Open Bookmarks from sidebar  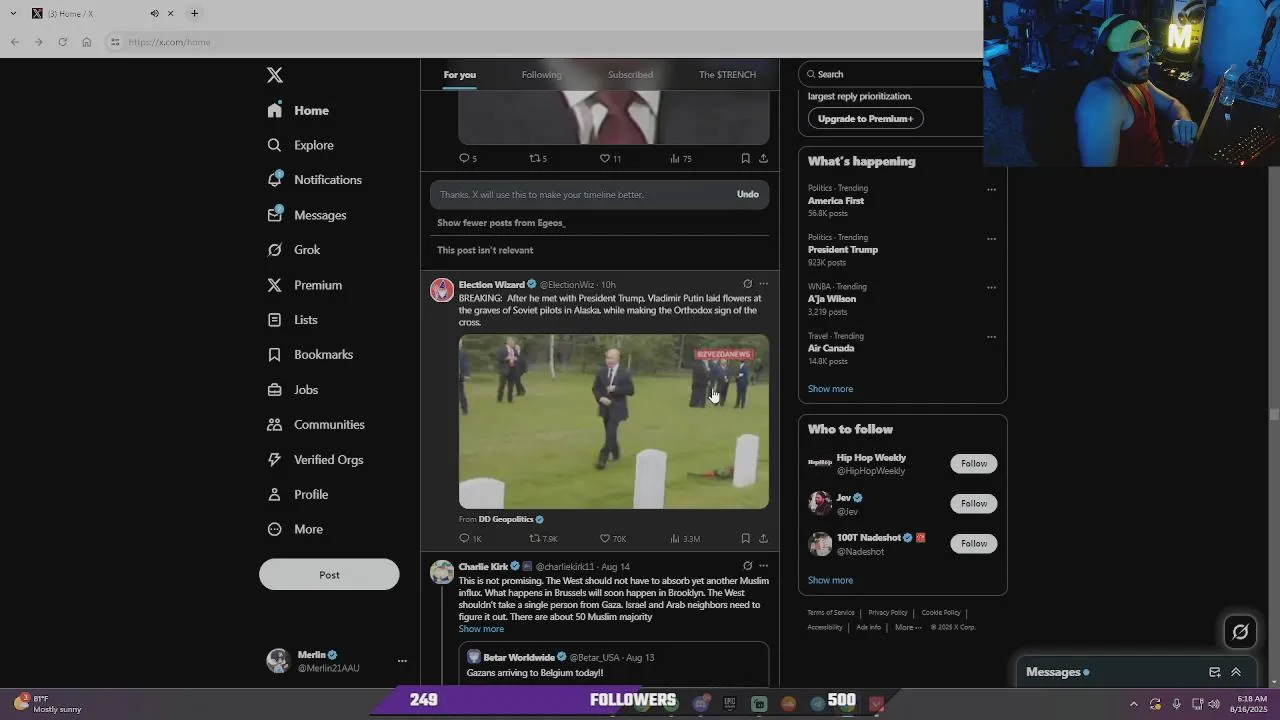(x=310, y=355)
